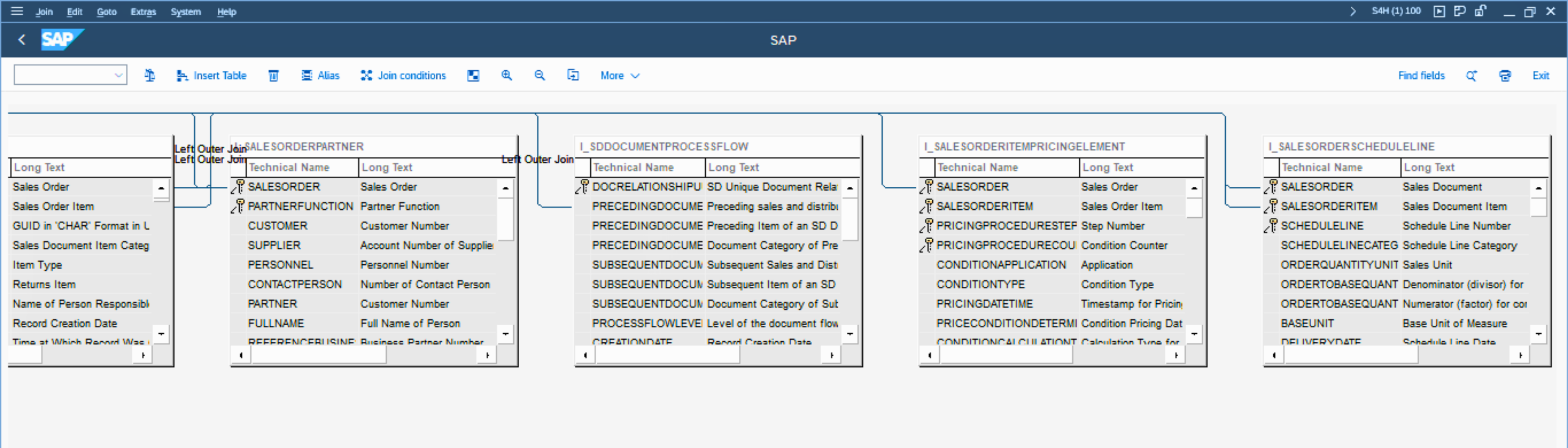Screen dimensions: 1568x448
Task: Click the delete table trash icon
Action: click(273, 75)
